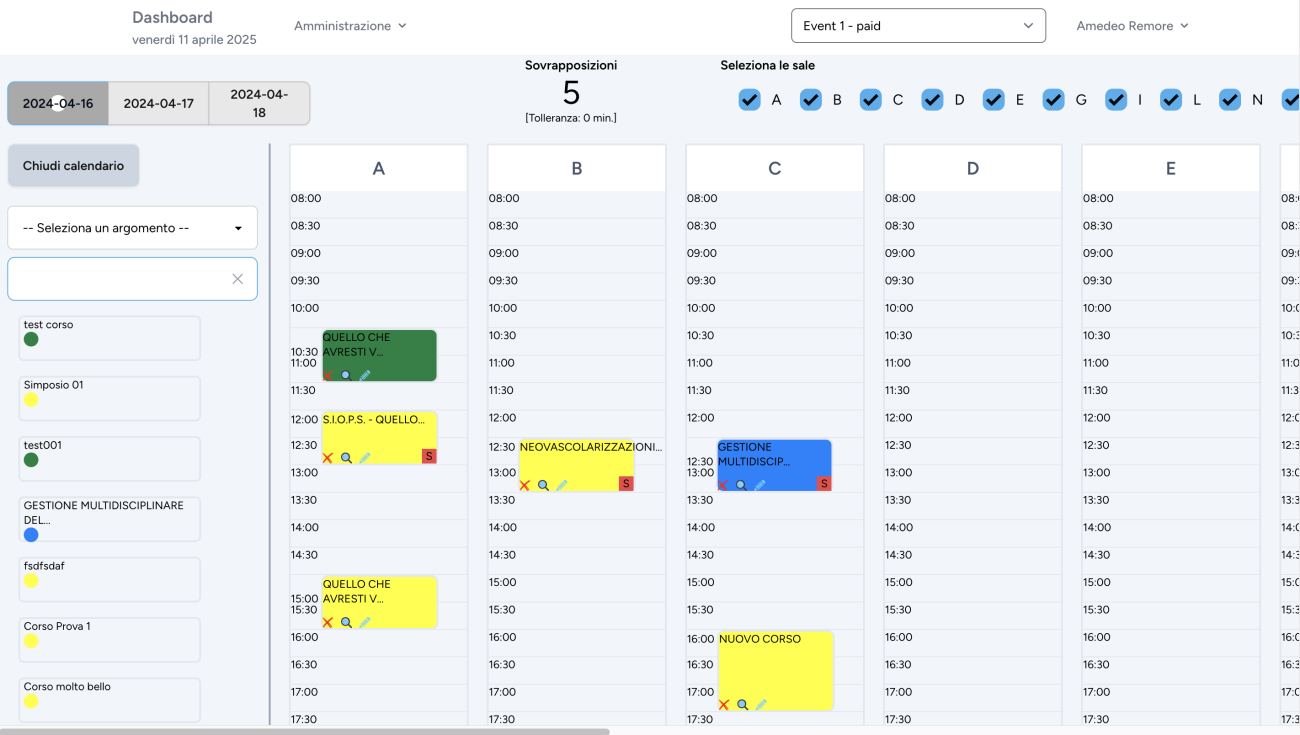
Task: Click pencil edit icon on GESTIONE MULTIDISCIP event
Action: [x=760, y=485]
